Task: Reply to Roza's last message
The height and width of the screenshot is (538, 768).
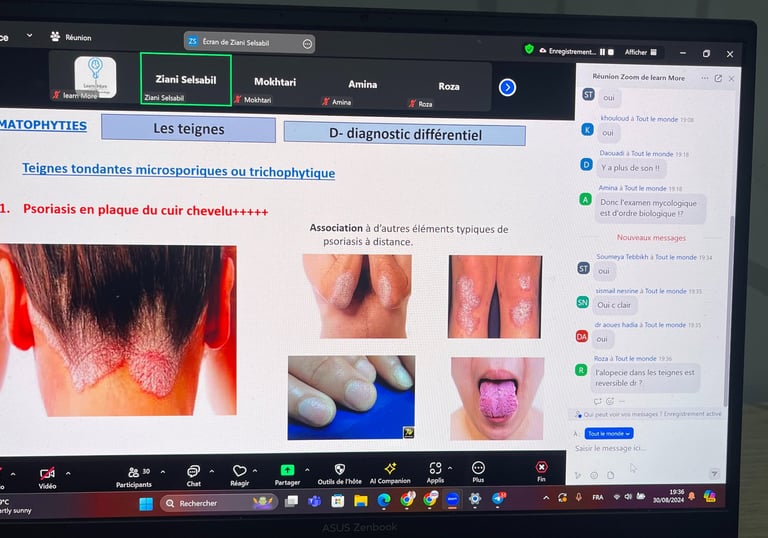Action: point(598,401)
